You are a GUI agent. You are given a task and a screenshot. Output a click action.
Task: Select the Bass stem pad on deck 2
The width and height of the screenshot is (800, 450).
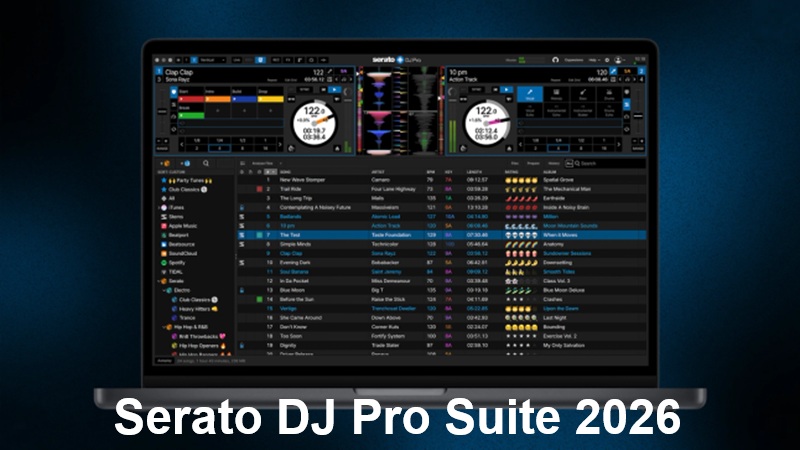(x=583, y=94)
